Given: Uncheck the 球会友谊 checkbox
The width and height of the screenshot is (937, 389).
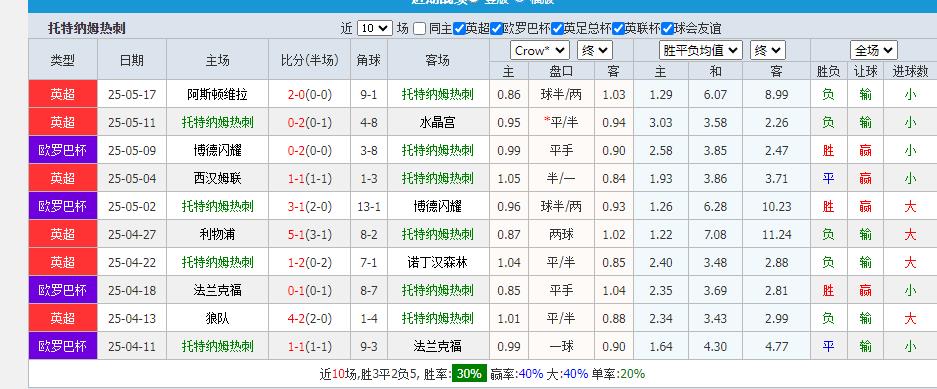Looking at the screenshot, I should click(667, 28).
